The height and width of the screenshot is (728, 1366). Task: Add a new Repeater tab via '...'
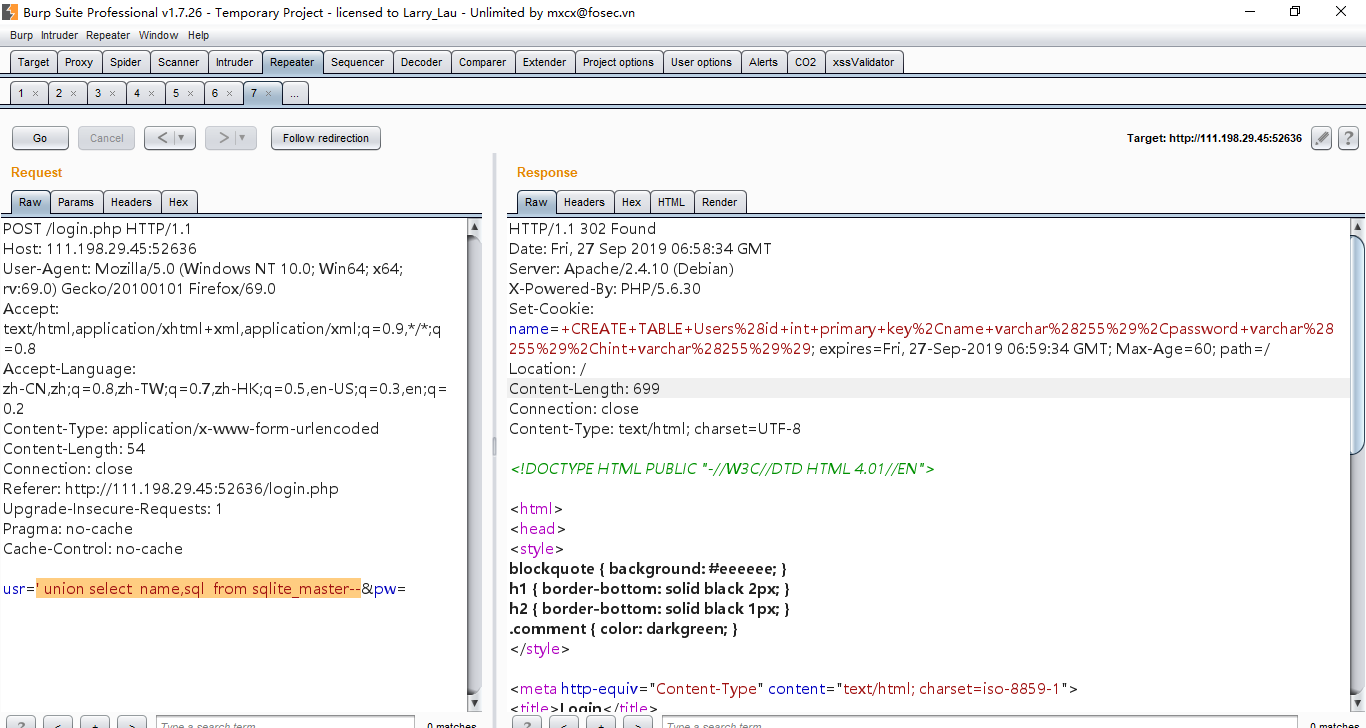pos(295,93)
